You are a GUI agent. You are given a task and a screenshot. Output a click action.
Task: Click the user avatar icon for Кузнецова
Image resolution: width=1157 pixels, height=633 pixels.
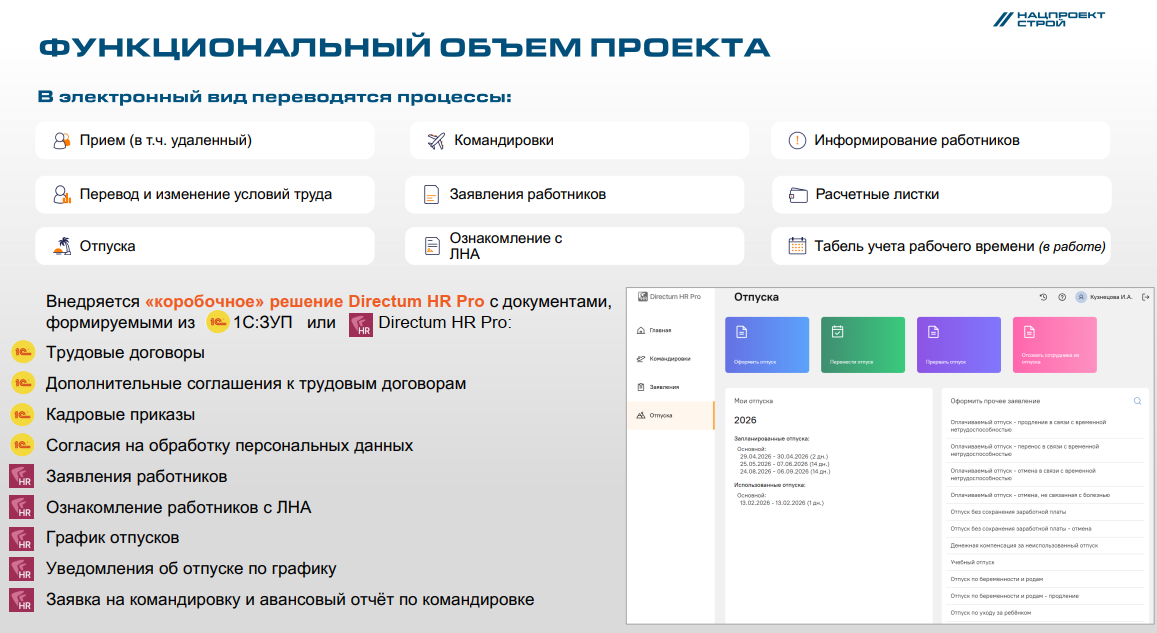1080,297
